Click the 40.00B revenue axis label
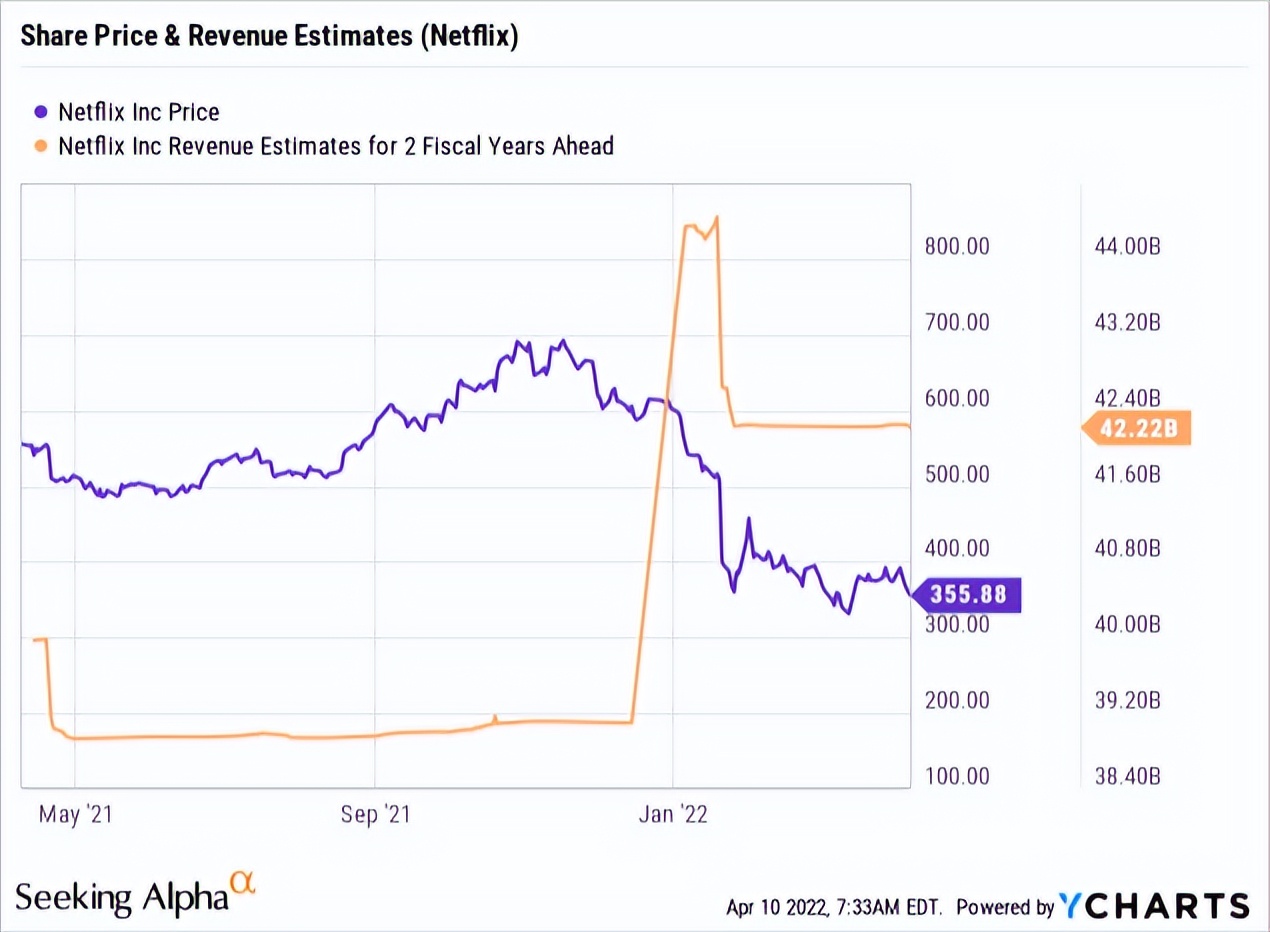 (x=1126, y=624)
